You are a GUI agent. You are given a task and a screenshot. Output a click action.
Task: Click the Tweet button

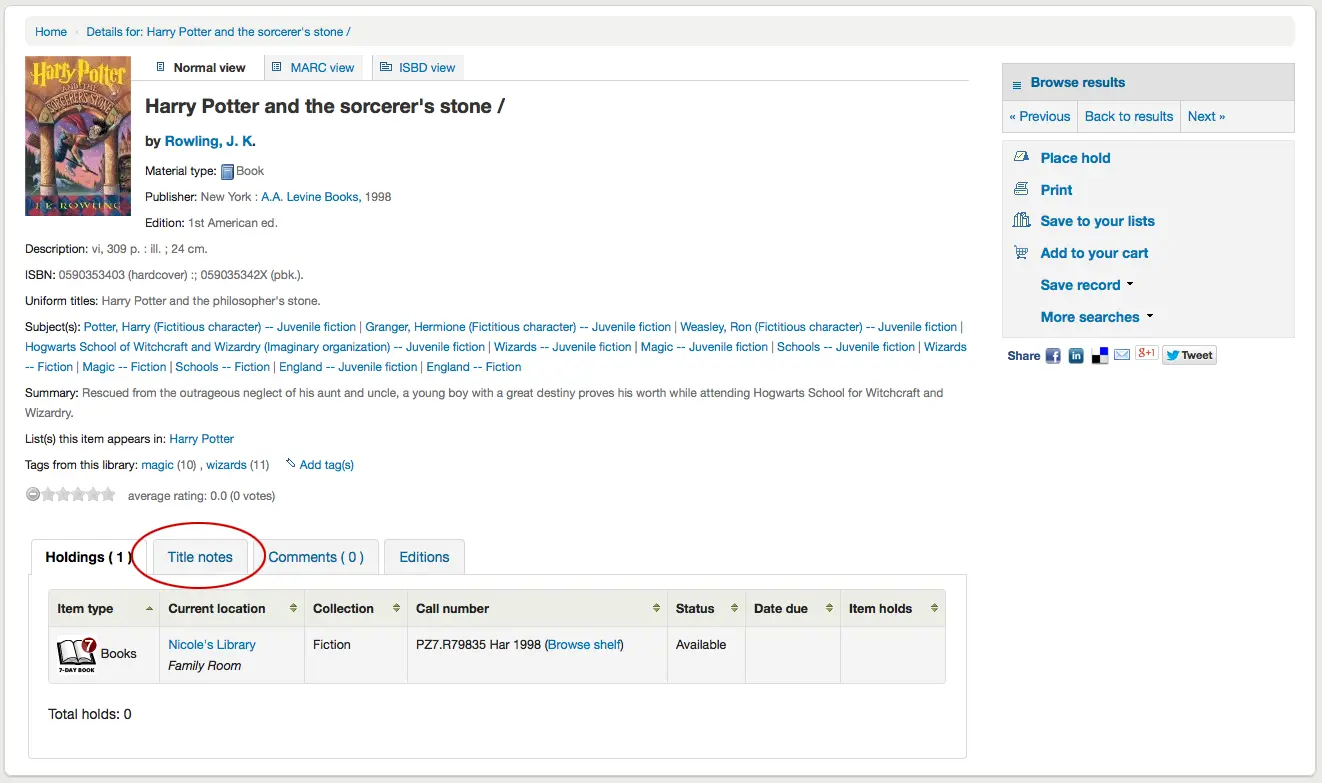[1190, 355]
